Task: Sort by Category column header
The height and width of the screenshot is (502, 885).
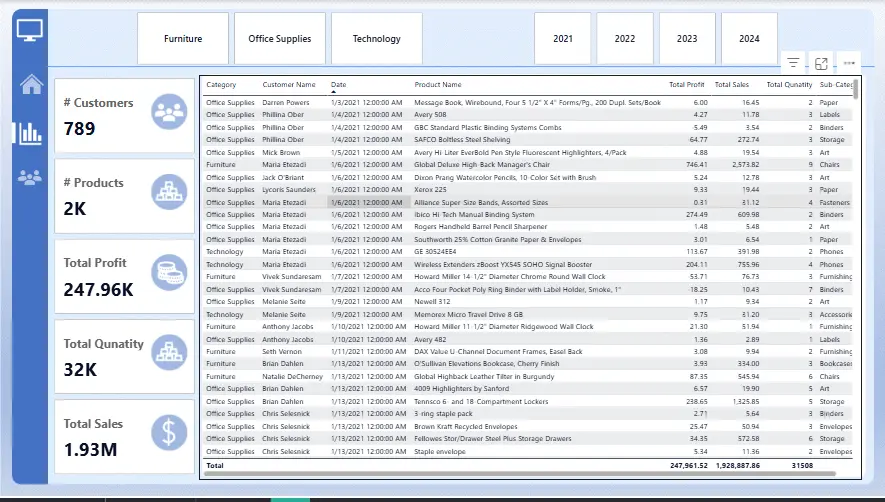Action: tap(221, 85)
